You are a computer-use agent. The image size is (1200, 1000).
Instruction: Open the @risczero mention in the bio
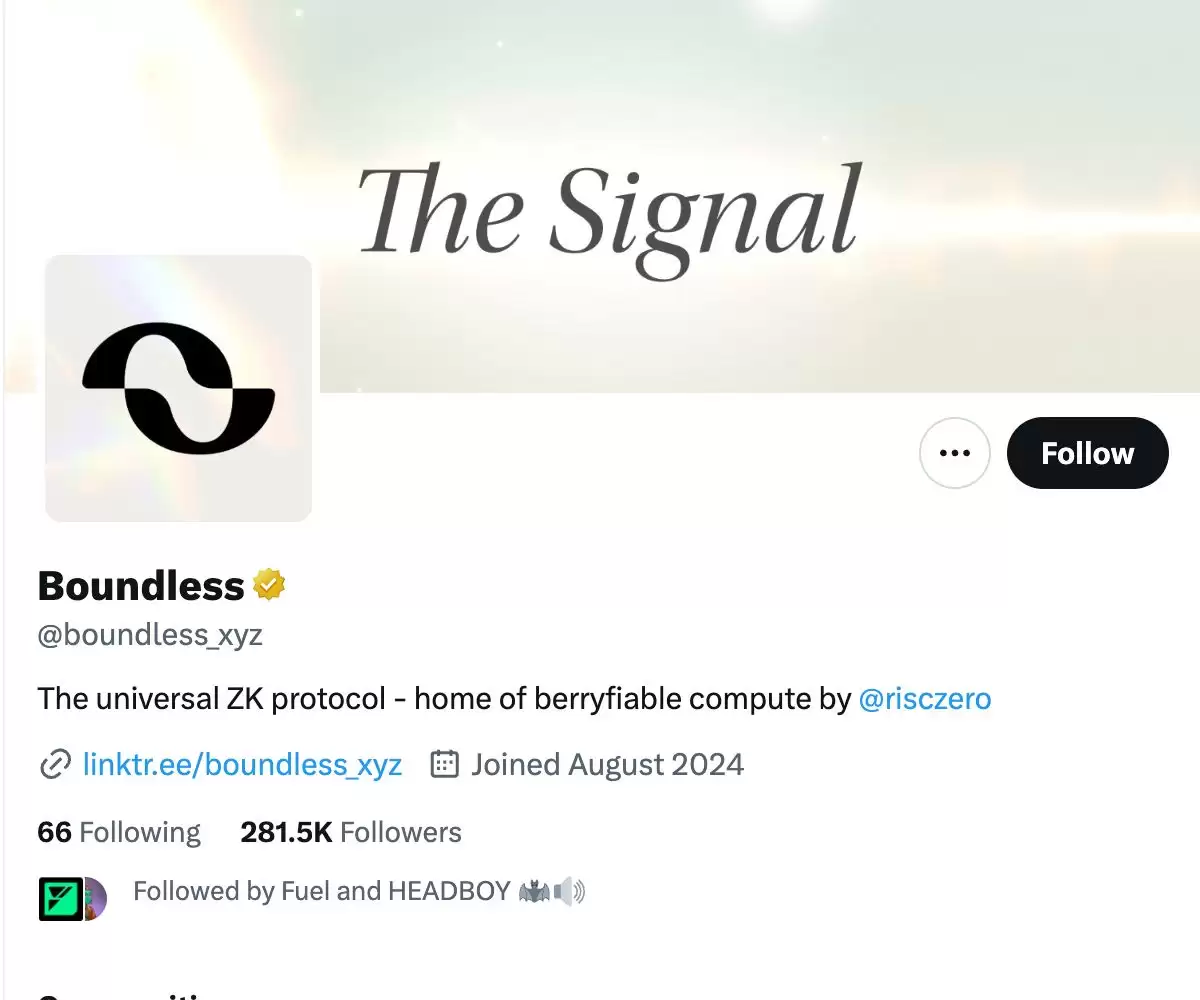click(x=925, y=699)
